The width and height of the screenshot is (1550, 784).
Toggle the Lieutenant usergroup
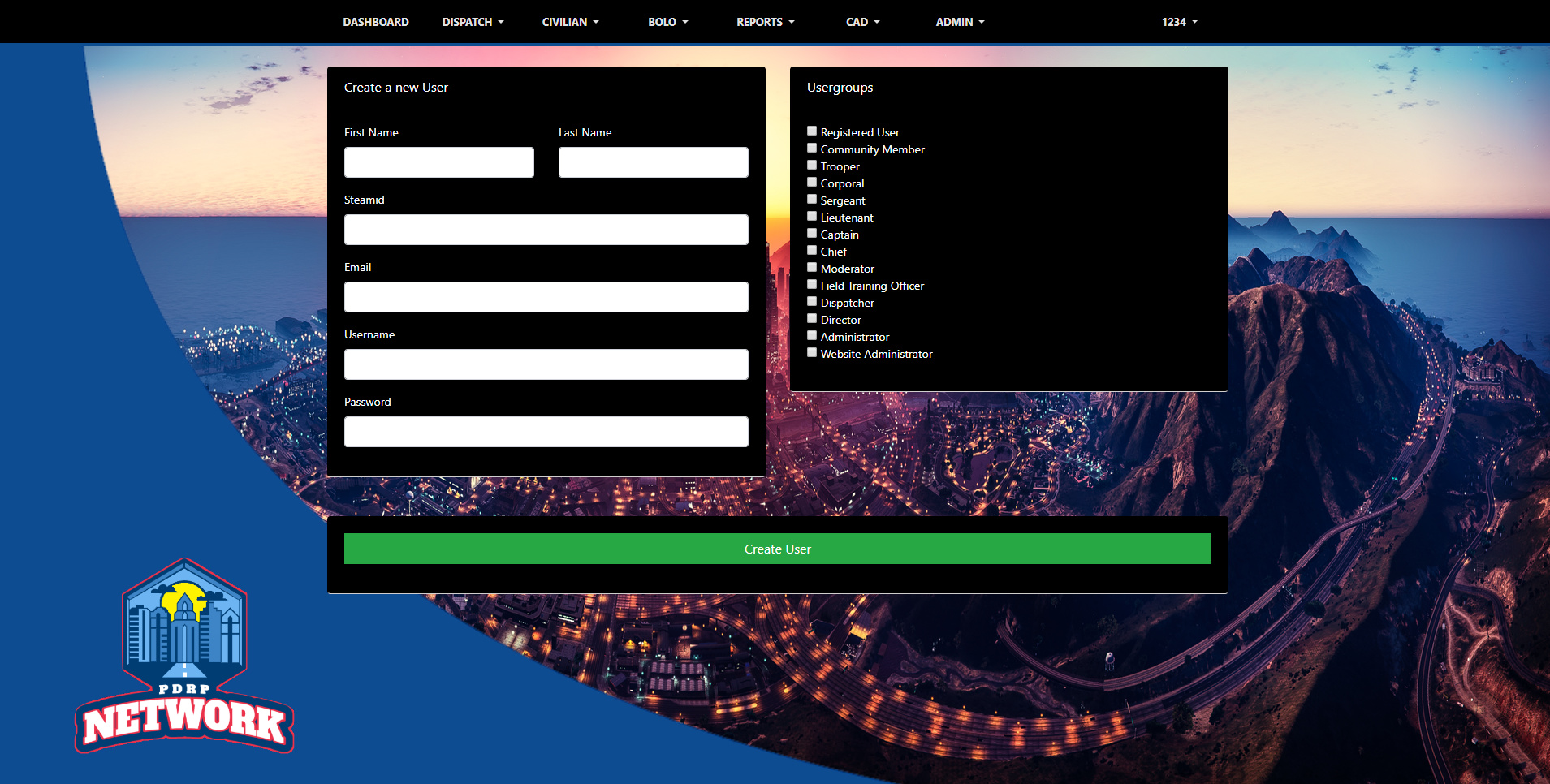[x=811, y=216]
